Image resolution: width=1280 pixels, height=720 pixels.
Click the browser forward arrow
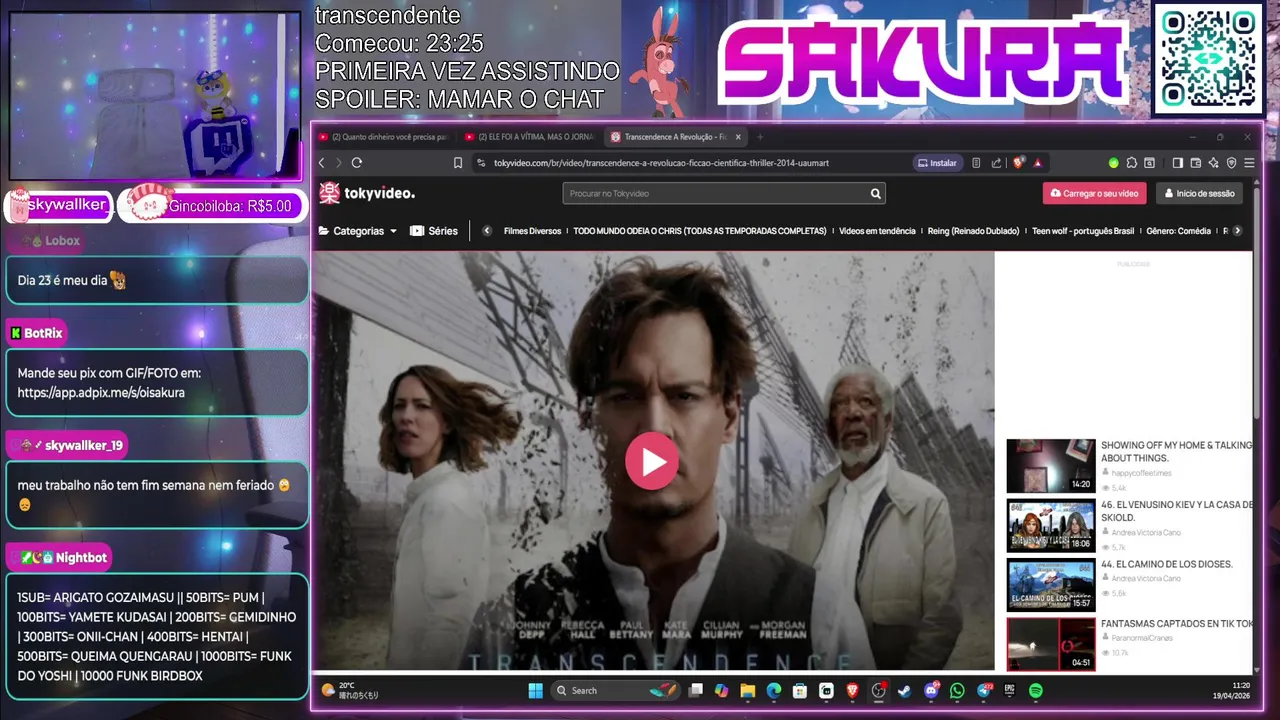pyautogui.click(x=339, y=163)
